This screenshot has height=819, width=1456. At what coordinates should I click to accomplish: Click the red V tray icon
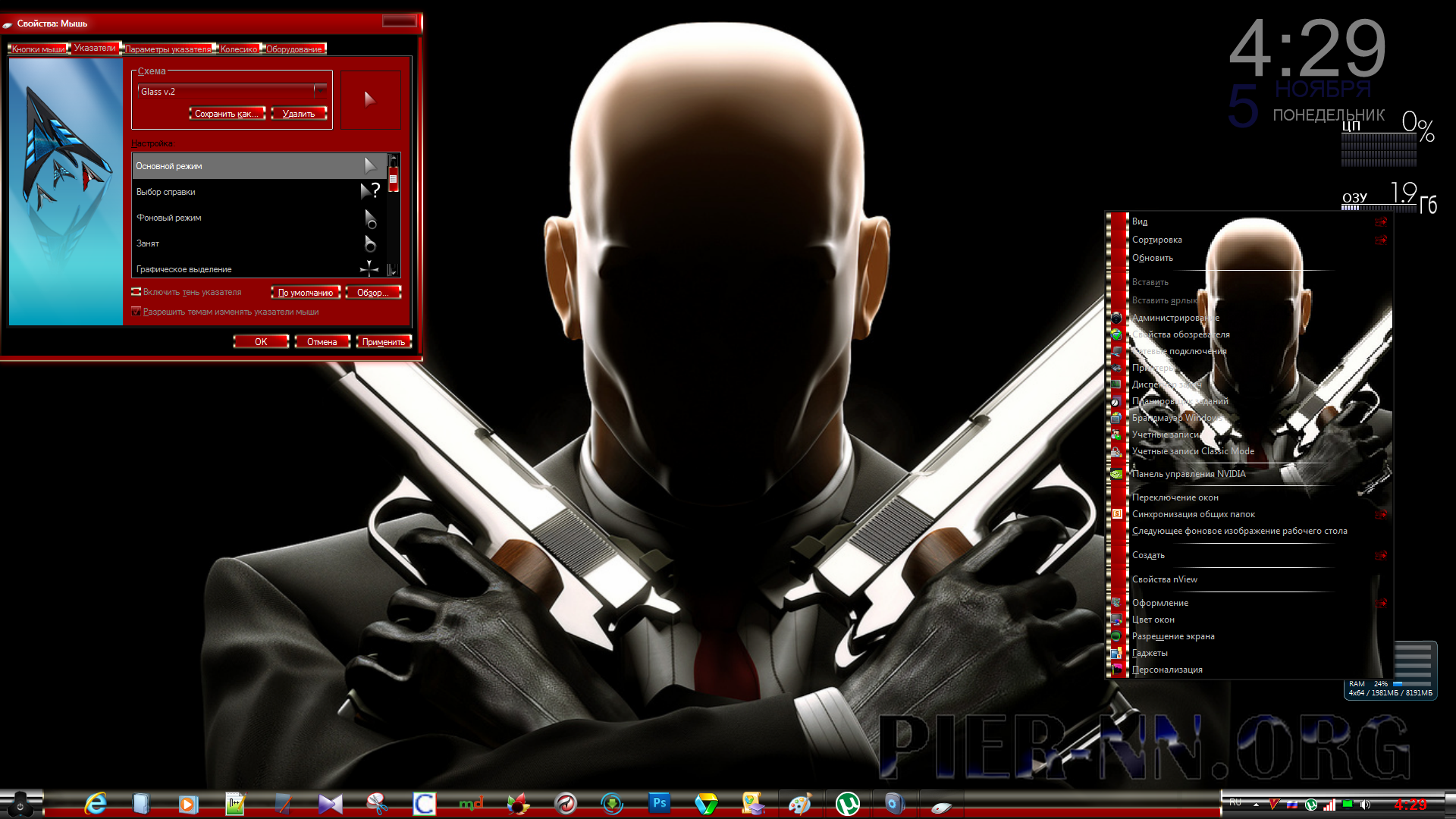[1273, 805]
